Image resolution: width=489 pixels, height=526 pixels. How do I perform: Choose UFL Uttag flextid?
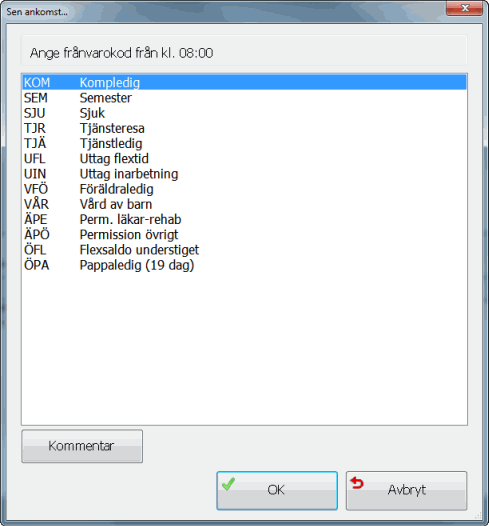(244, 159)
